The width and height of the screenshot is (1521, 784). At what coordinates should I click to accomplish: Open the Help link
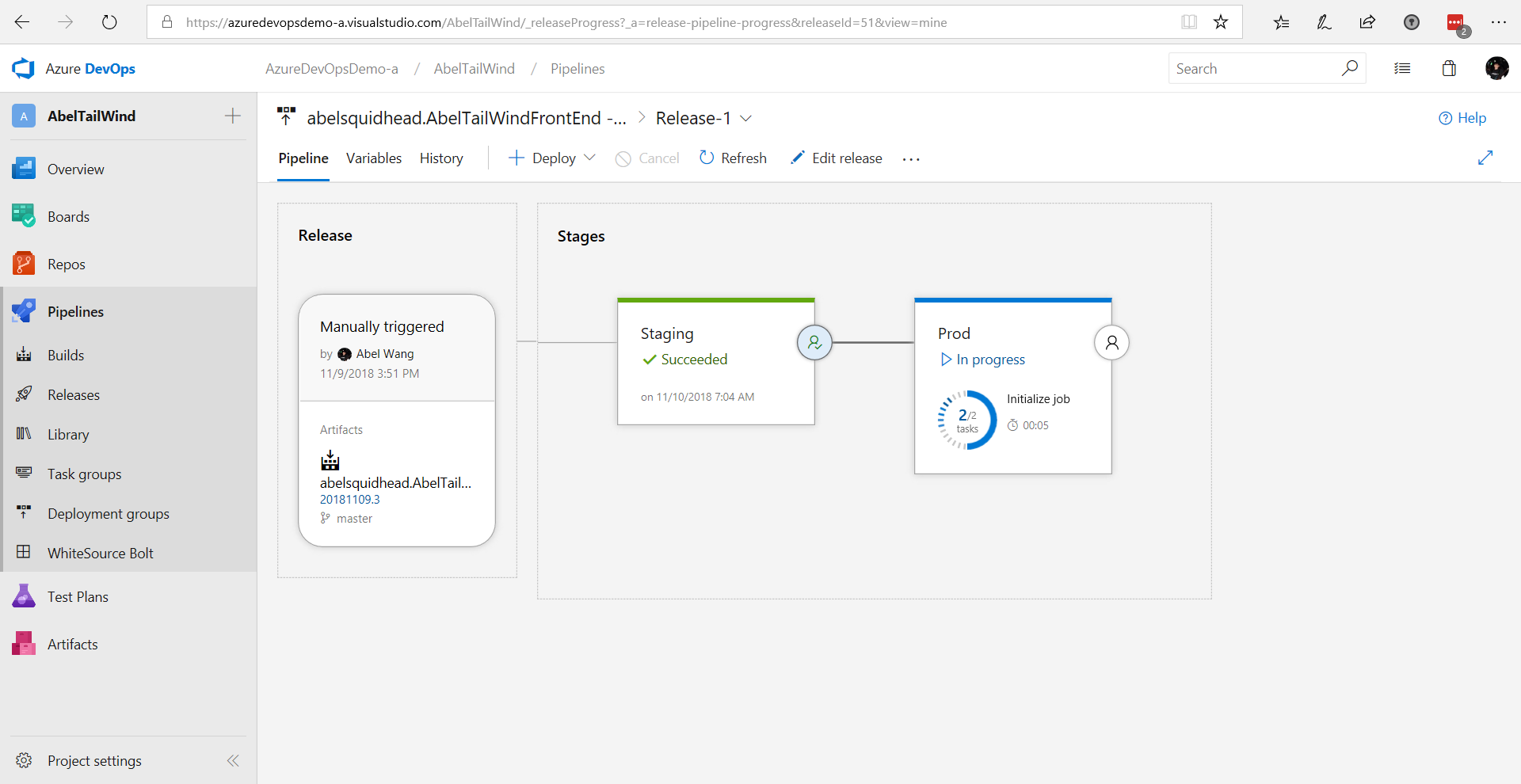point(1462,118)
